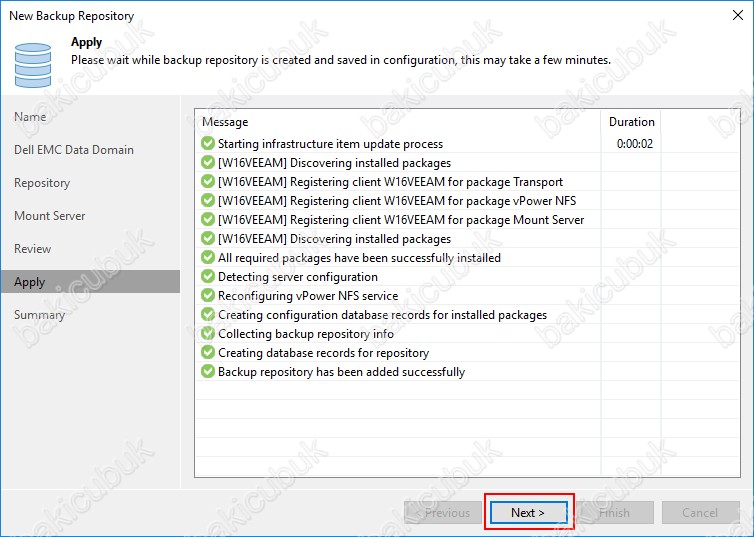Click success icon for package Mount Server row
The height and width of the screenshot is (537, 754).
[208, 219]
